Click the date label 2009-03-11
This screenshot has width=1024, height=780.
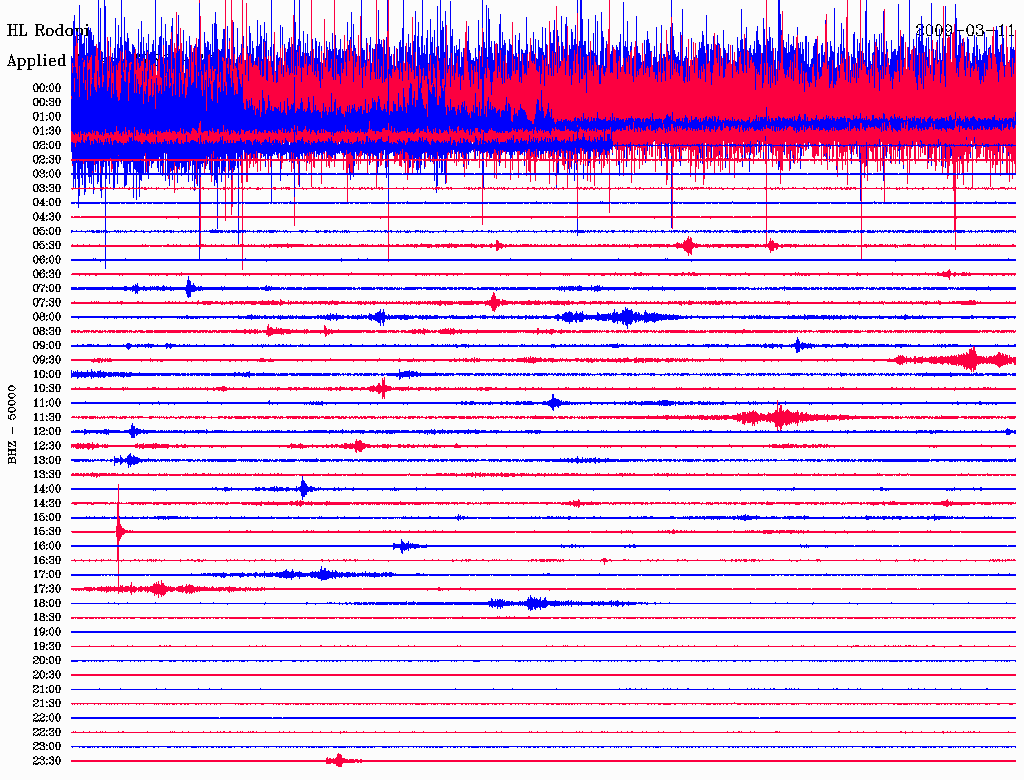[x=965, y=31]
